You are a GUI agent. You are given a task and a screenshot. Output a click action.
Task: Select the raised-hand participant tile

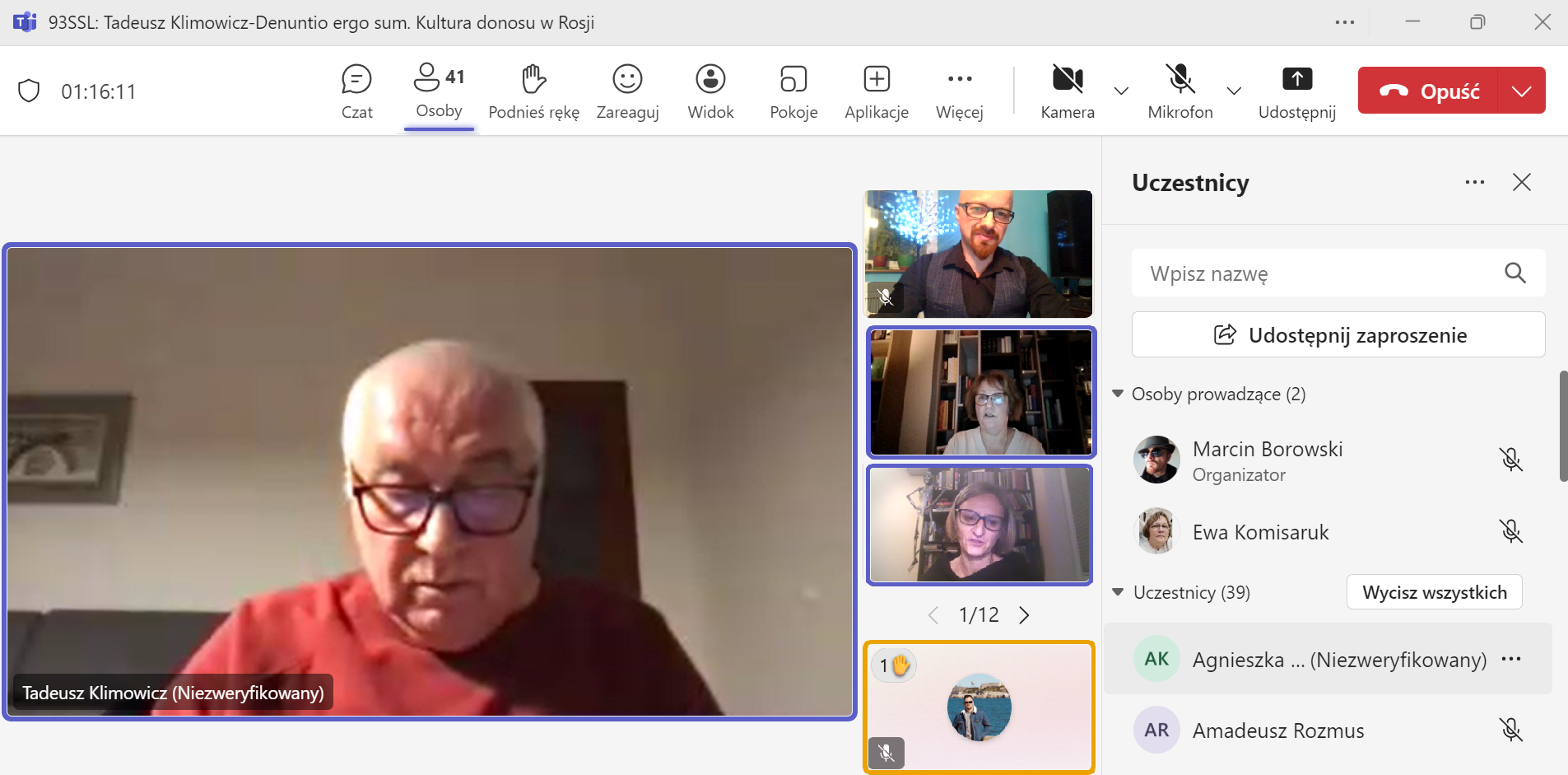click(x=979, y=707)
